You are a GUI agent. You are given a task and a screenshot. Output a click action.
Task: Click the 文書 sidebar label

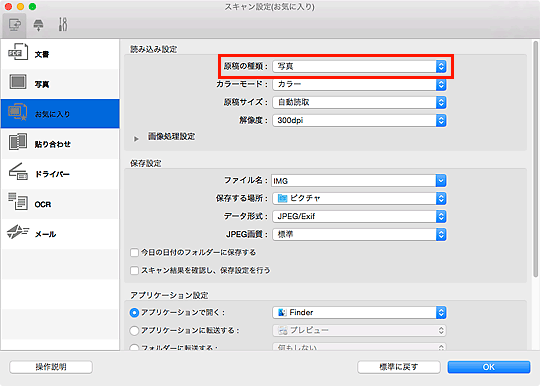click(42, 54)
